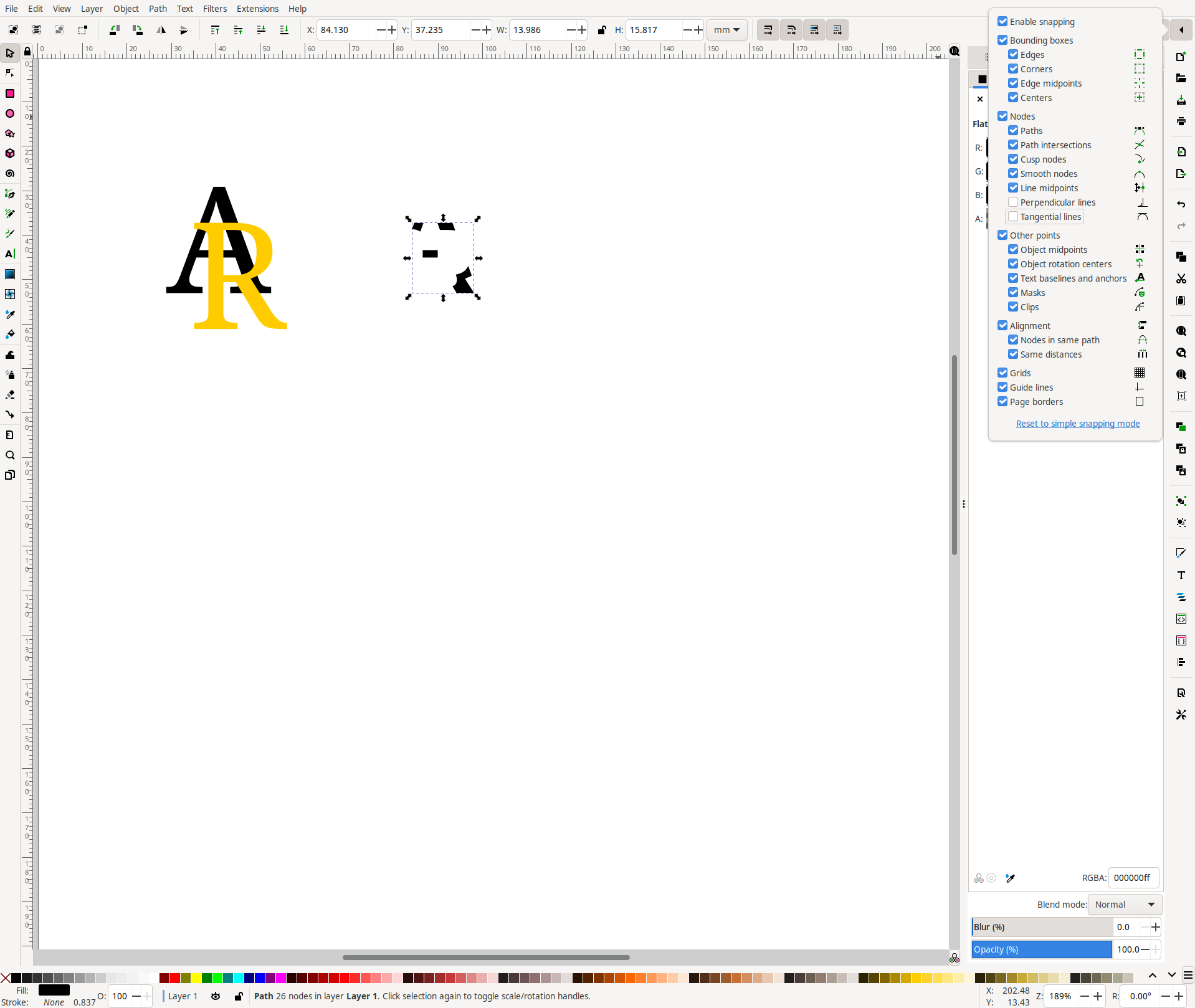This screenshot has width=1195, height=1008.
Task: Uncheck Grids snapping option
Action: click(x=1002, y=373)
